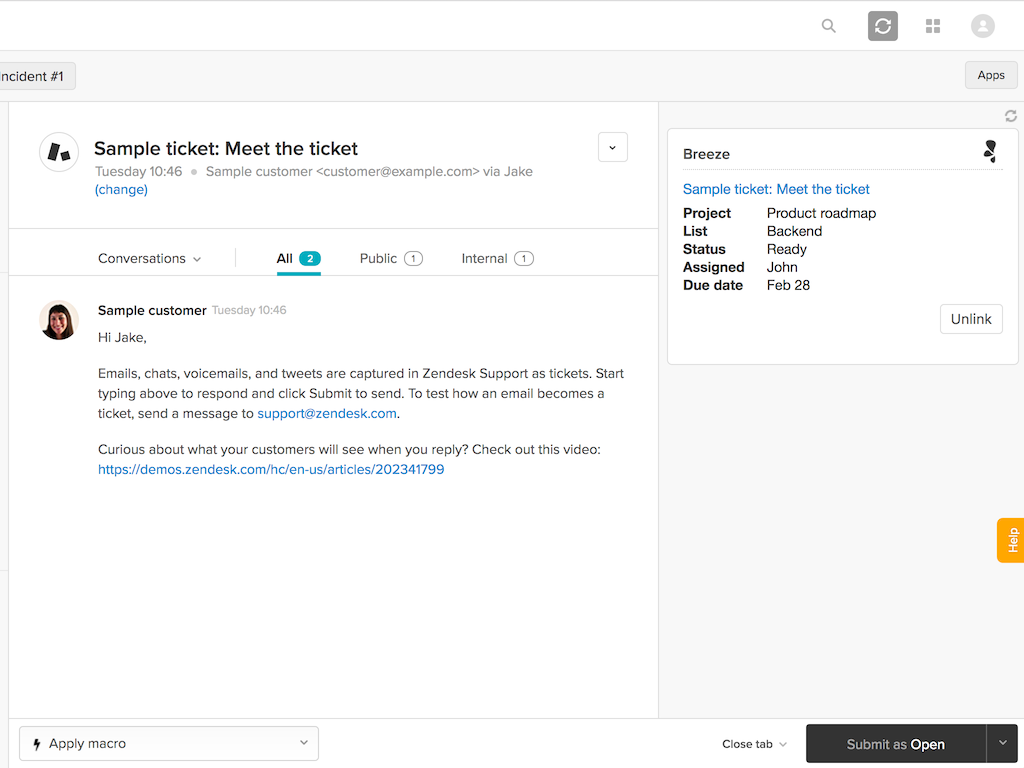1024x768 pixels.
Task: Switch to the Public conversations tab
Action: point(391,258)
